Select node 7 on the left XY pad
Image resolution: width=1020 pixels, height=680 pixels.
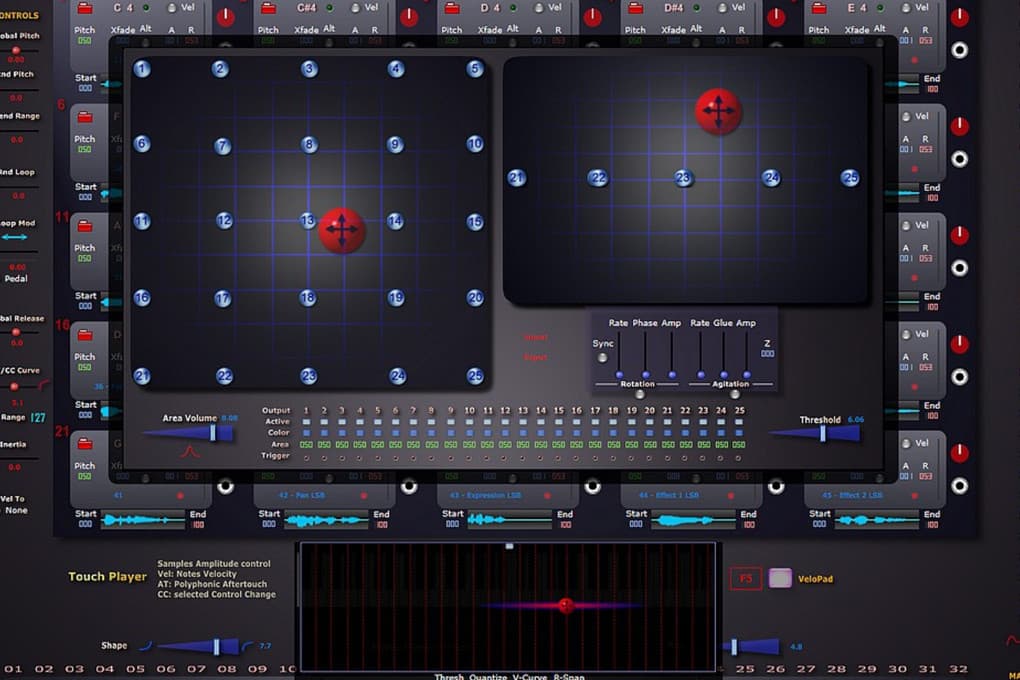222,146
